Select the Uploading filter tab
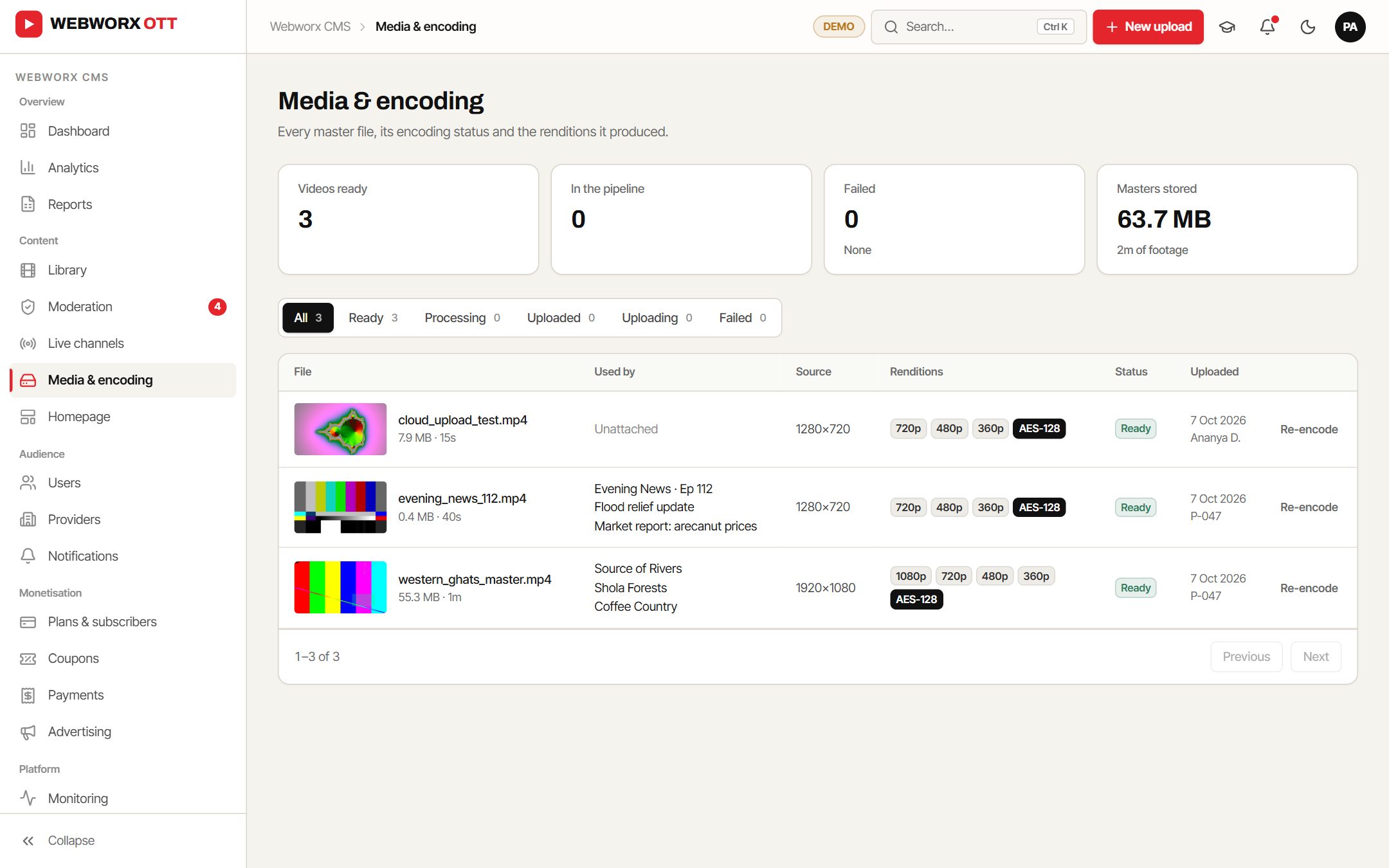The width and height of the screenshot is (1389, 868). 657,318
